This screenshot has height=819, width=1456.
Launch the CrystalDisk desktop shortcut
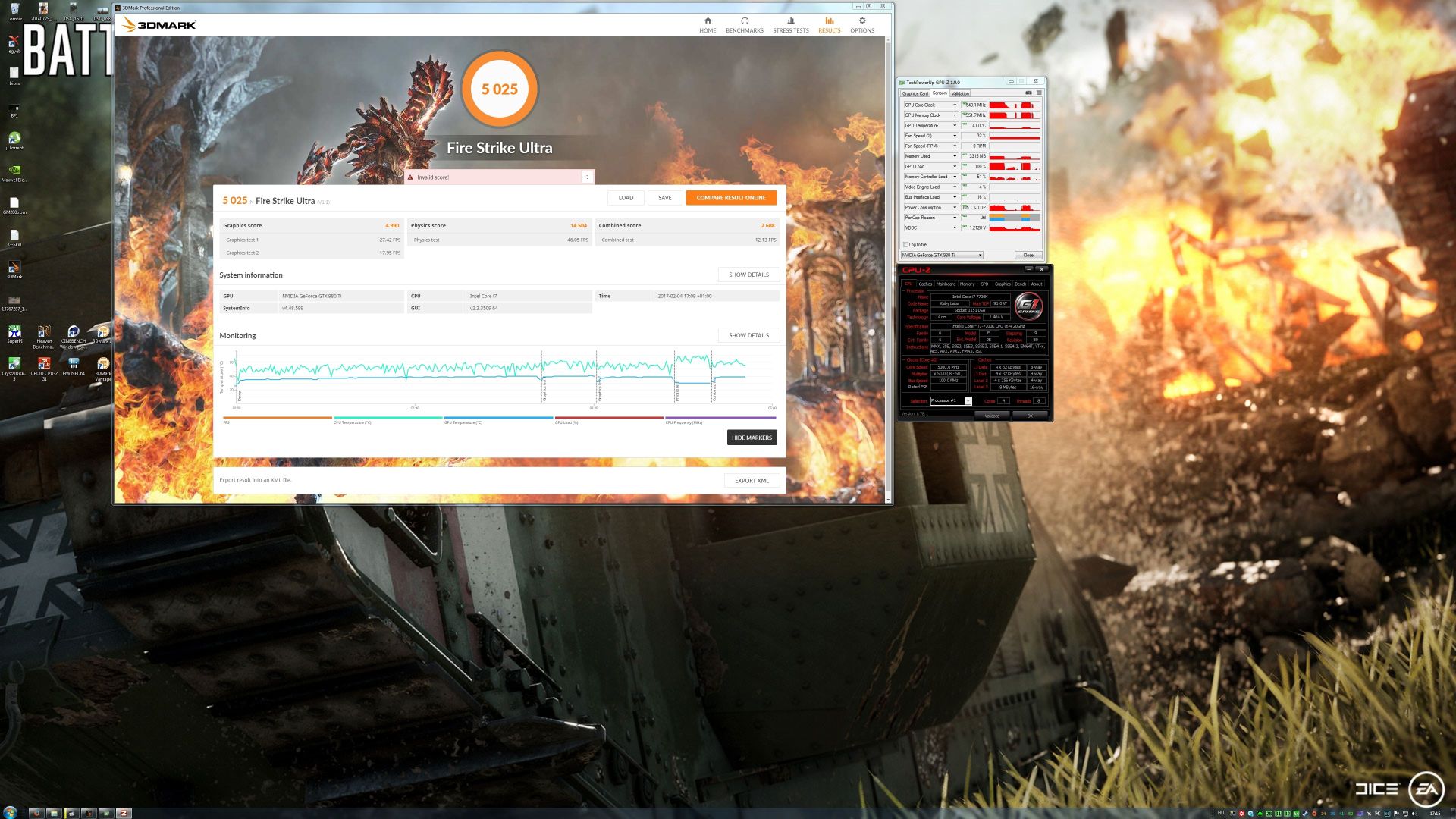(14, 368)
